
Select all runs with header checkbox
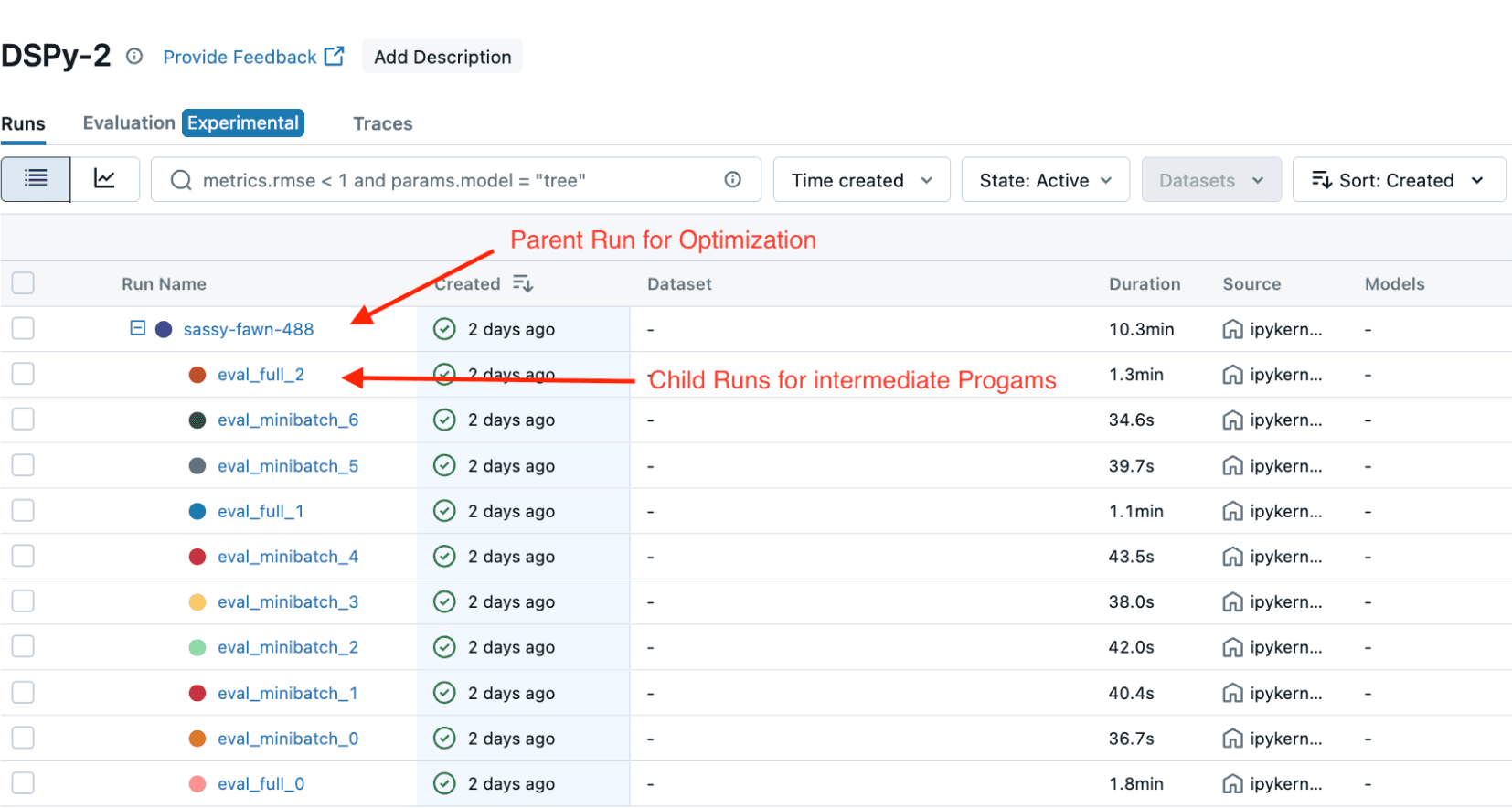coord(23,283)
